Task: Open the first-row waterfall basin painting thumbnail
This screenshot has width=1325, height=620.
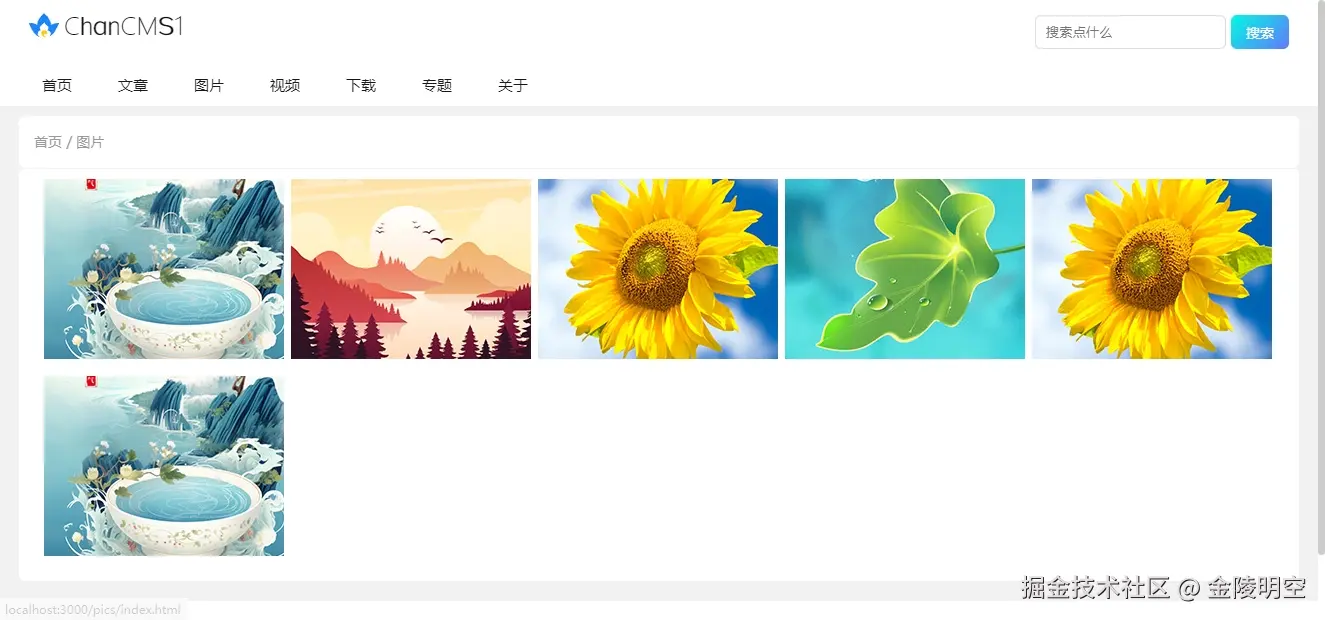Action: pos(164,269)
